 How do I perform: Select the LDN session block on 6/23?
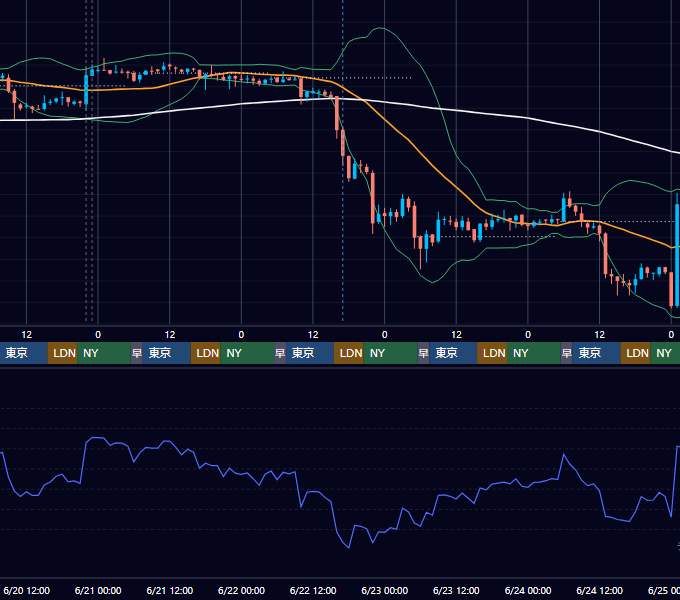[492, 353]
